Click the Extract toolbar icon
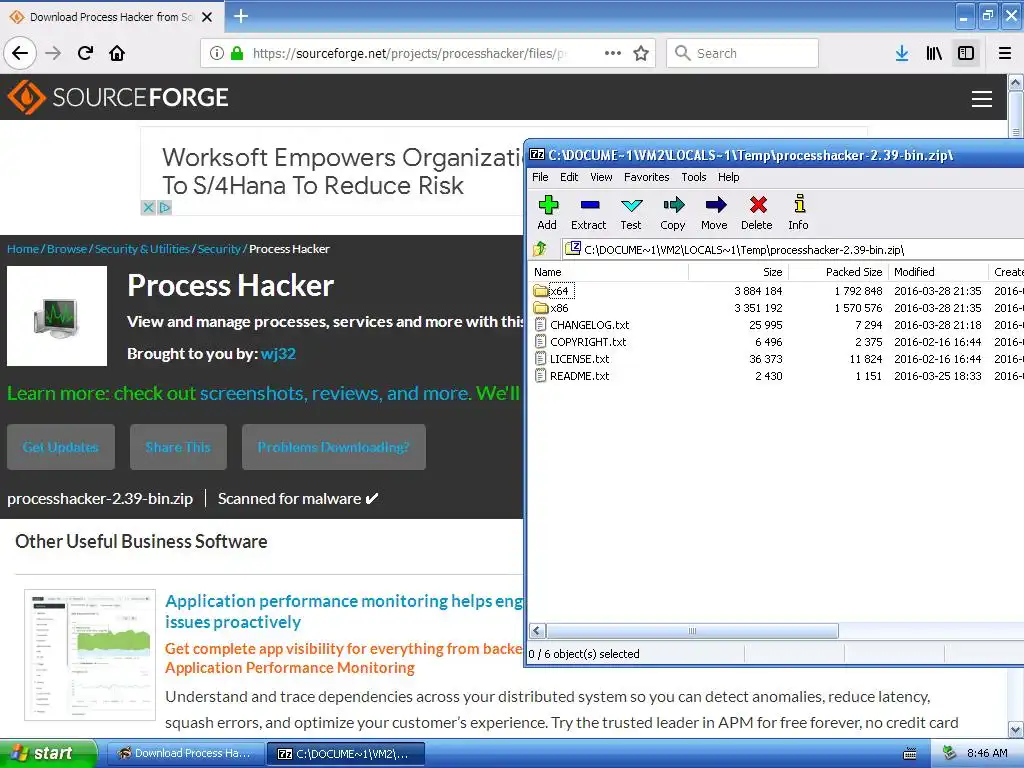The image size is (1024, 768). point(588,212)
